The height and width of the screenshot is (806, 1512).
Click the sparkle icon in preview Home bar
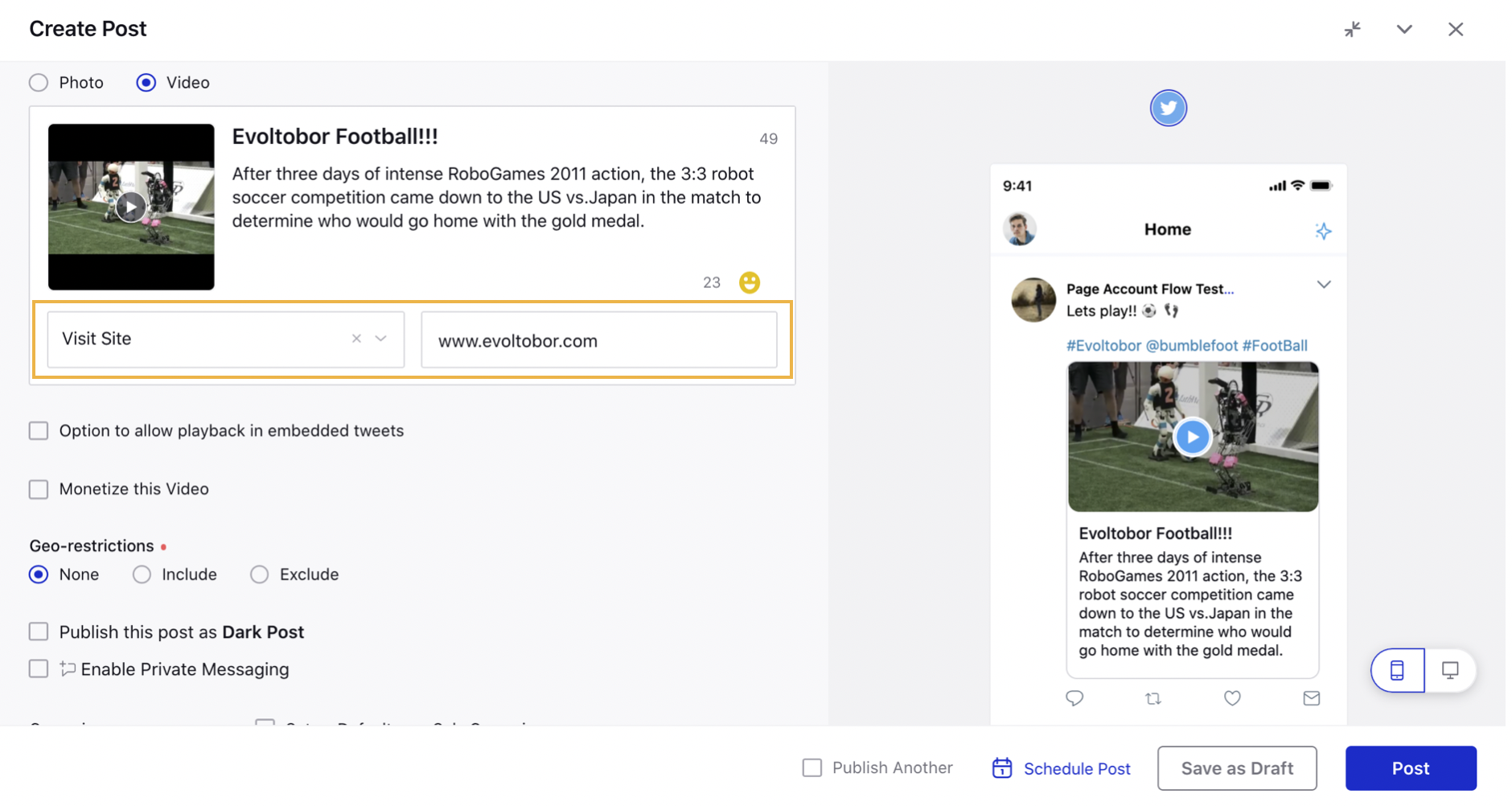tap(1323, 231)
